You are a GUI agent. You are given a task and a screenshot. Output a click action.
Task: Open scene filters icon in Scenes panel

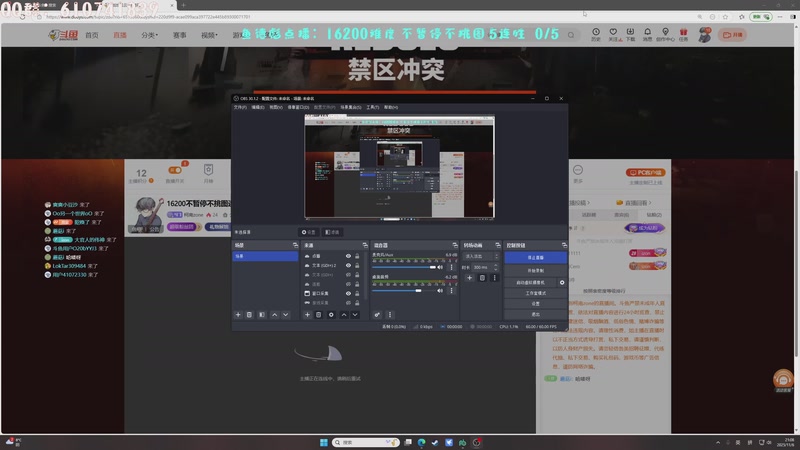pos(262,315)
